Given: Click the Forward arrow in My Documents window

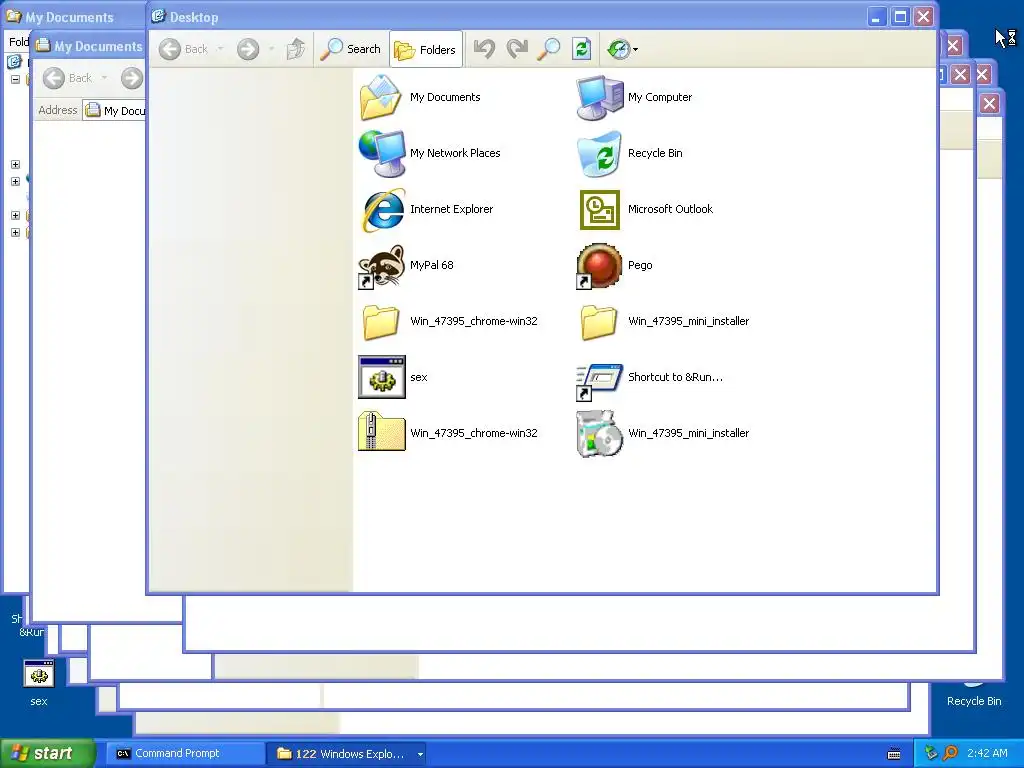Looking at the screenshot, I should [132, 78].
